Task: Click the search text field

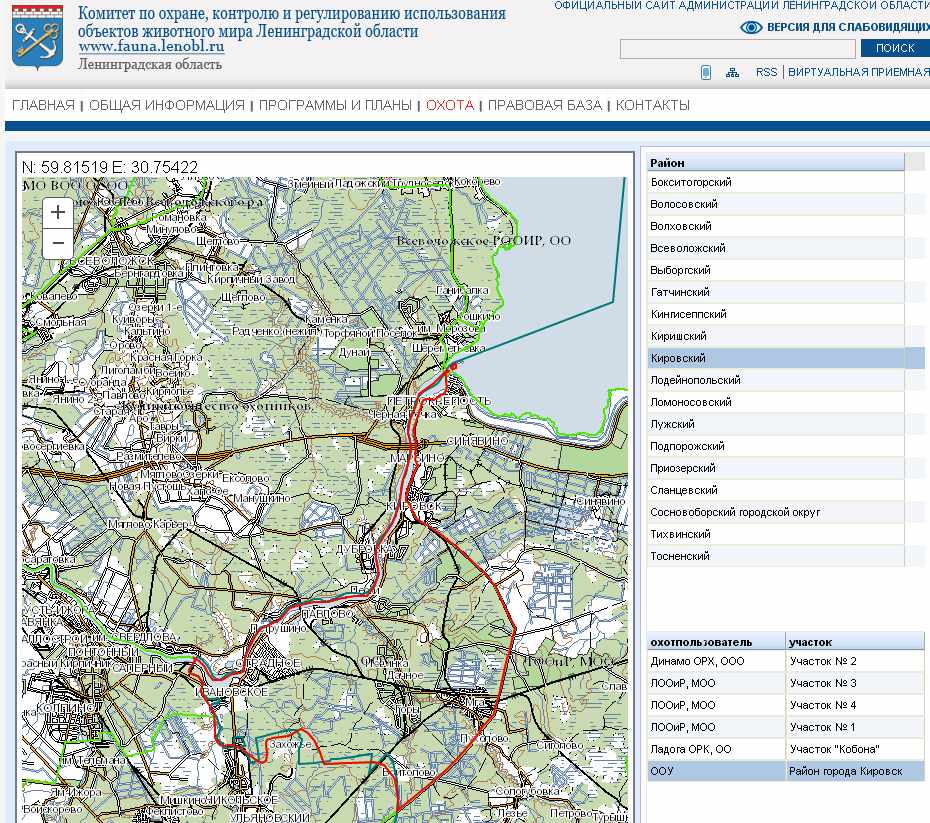Action: (x=737, y=49)
